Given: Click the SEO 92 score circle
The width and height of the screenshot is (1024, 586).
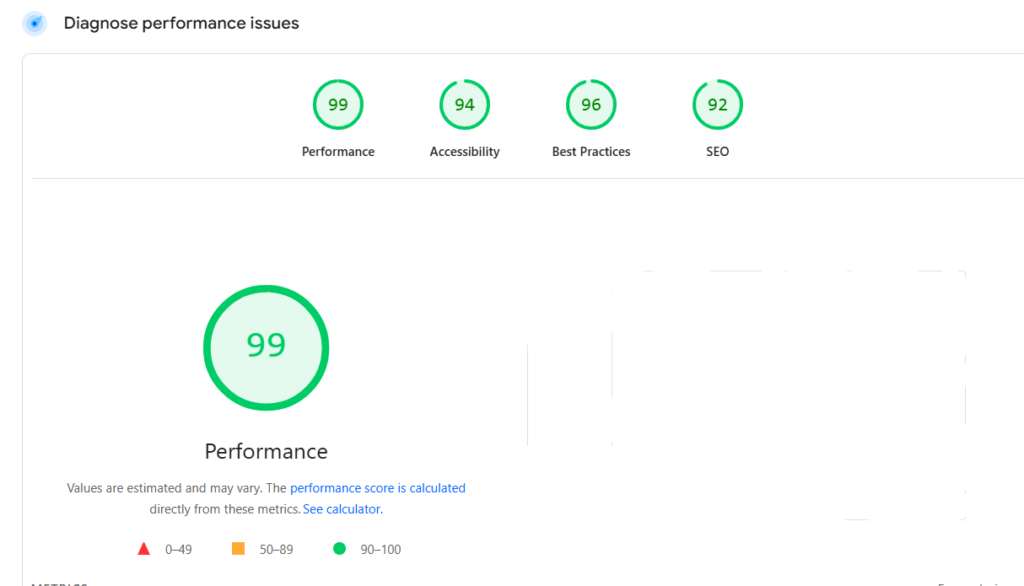Looking at the screenshot, I should coord(717,104).
